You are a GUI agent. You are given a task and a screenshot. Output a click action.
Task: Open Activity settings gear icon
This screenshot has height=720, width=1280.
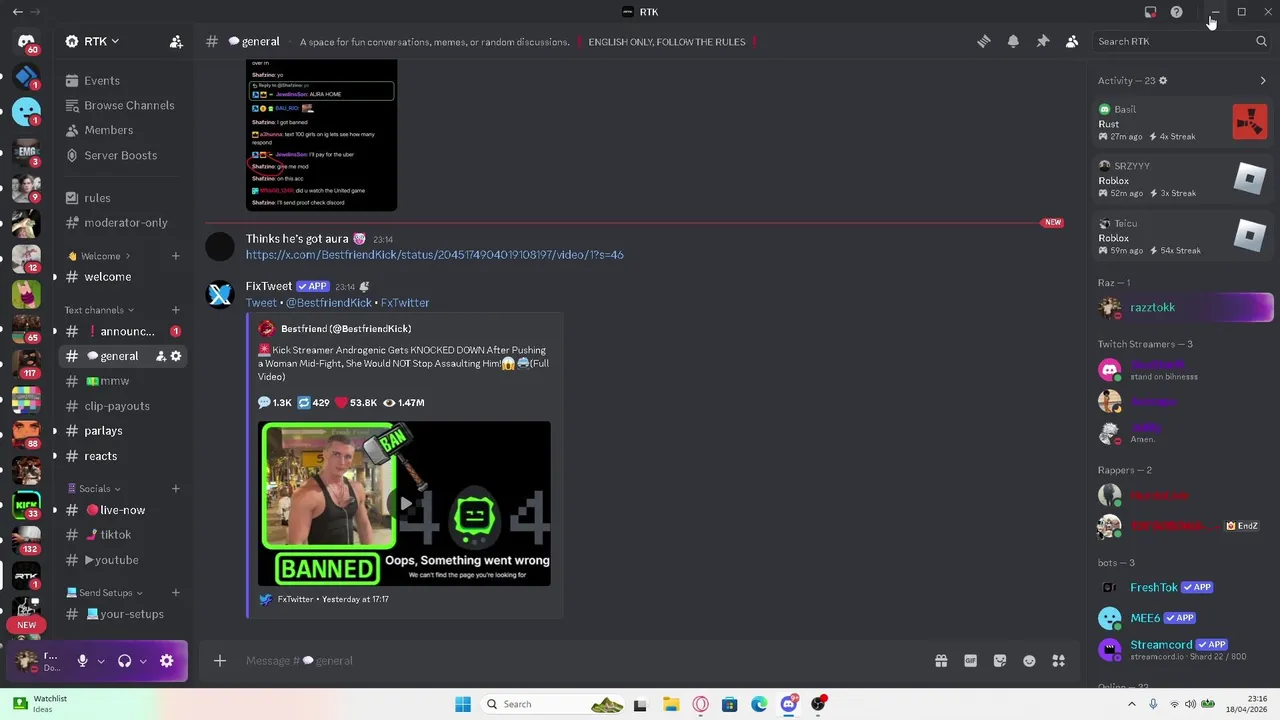pyautogui.click(x=1163, y=81)
